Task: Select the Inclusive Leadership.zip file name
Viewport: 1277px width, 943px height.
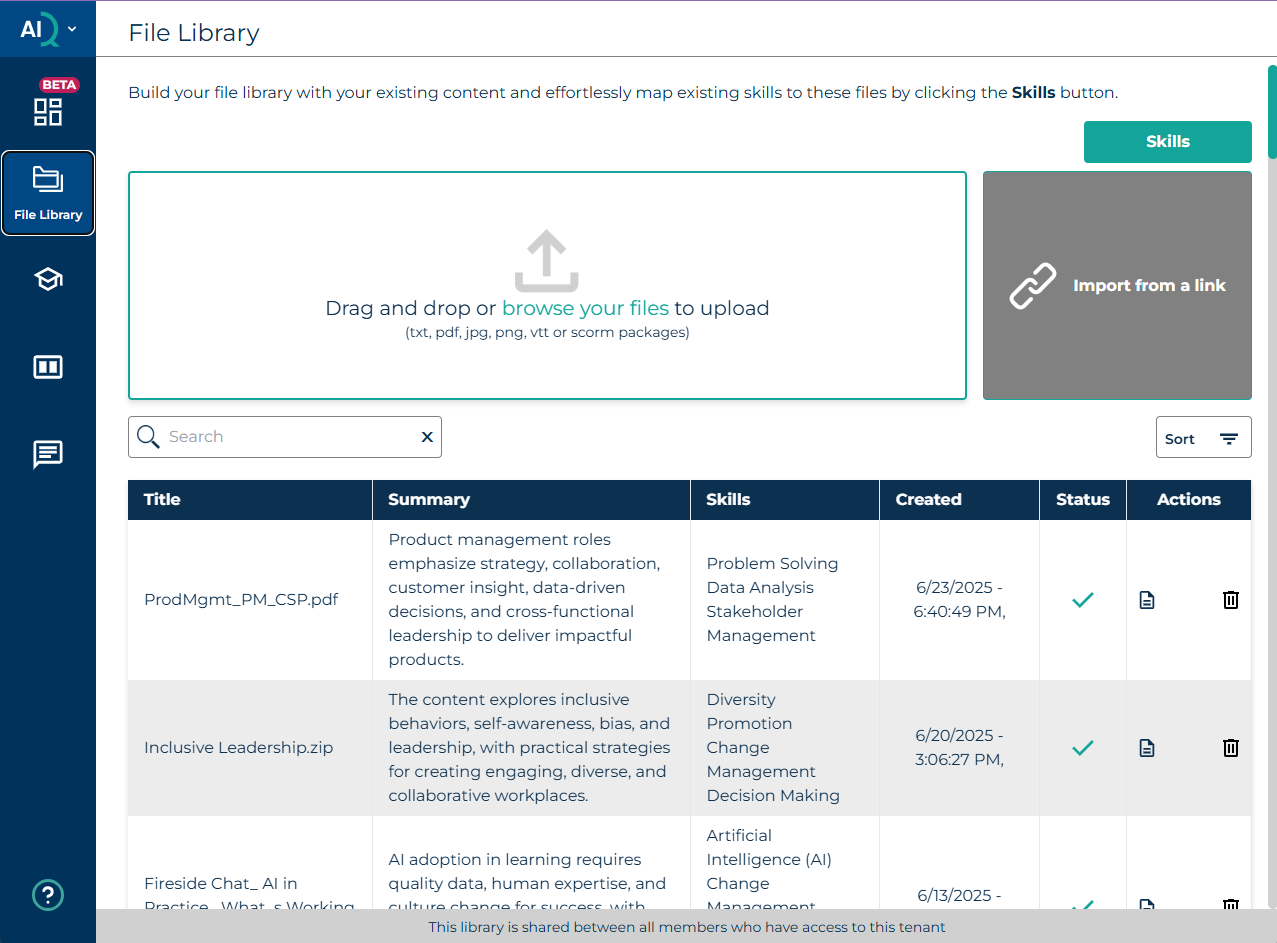Action: [239, 748]
